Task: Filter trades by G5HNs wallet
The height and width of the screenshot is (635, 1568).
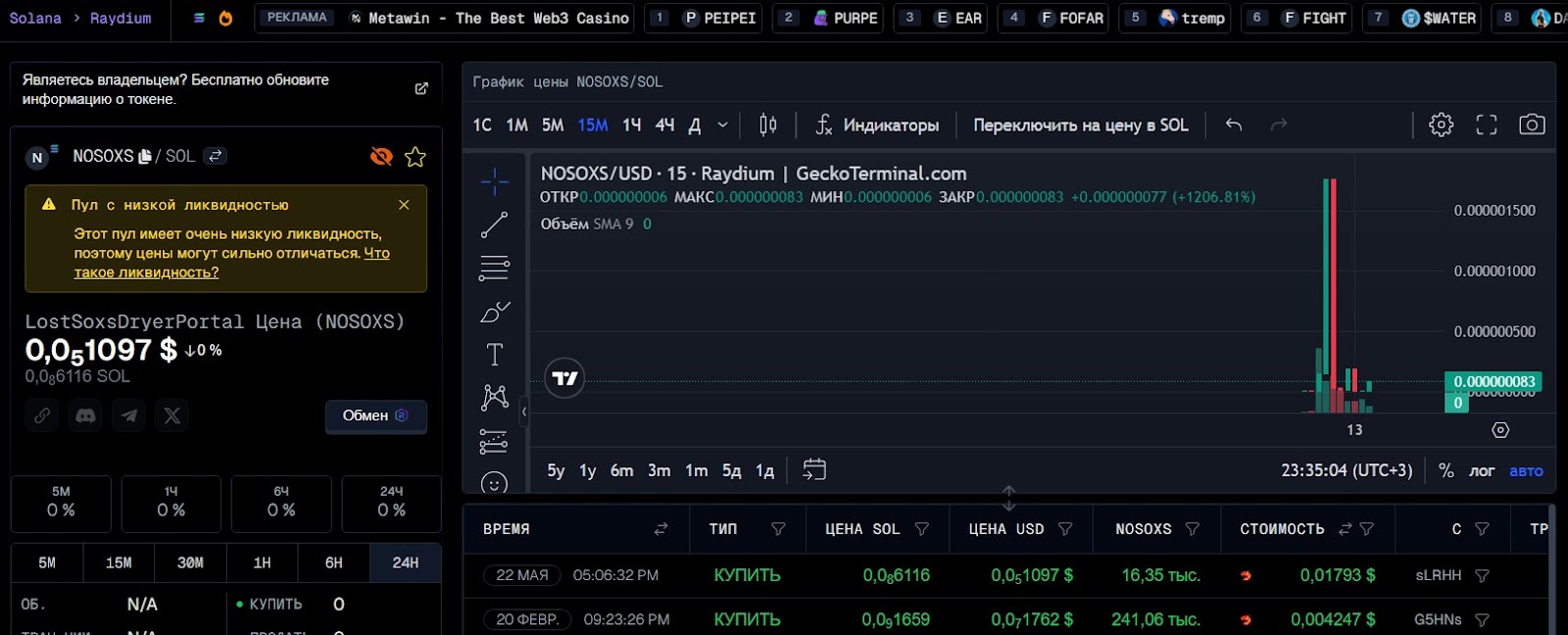Action: coord(1482,620)
